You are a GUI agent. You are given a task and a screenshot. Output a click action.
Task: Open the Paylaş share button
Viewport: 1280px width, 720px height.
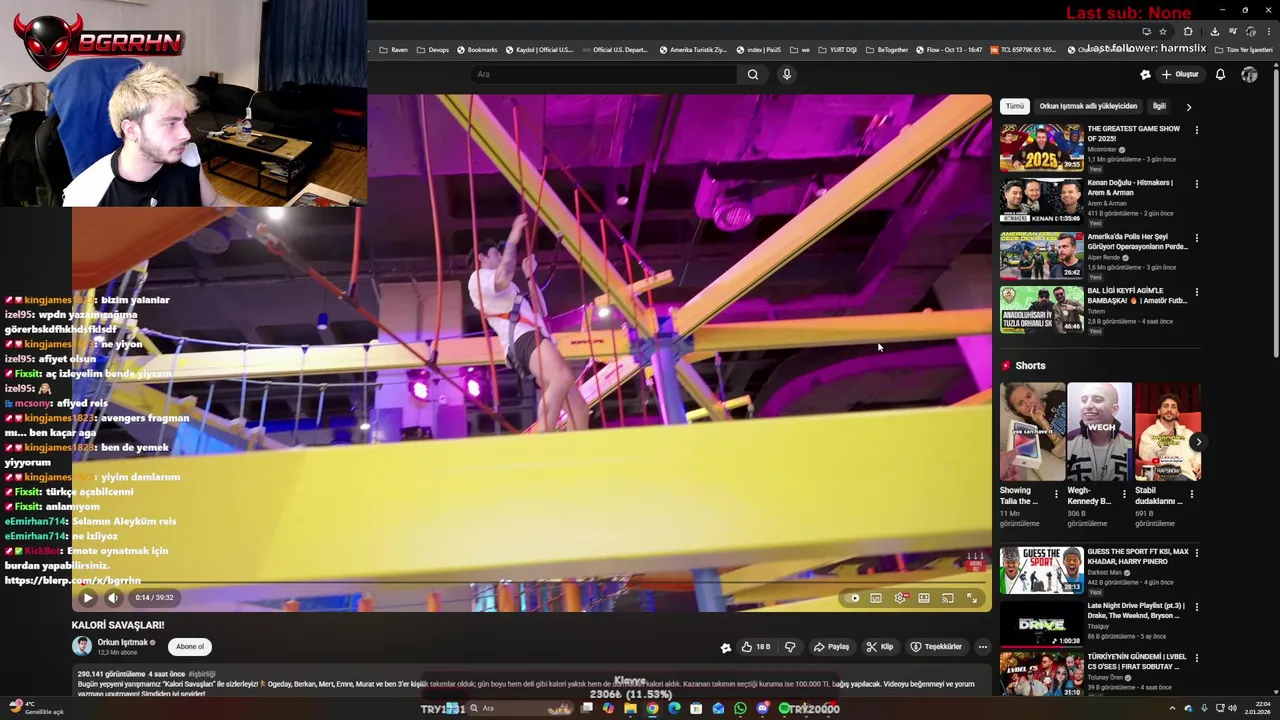click(x=831, y=647)
